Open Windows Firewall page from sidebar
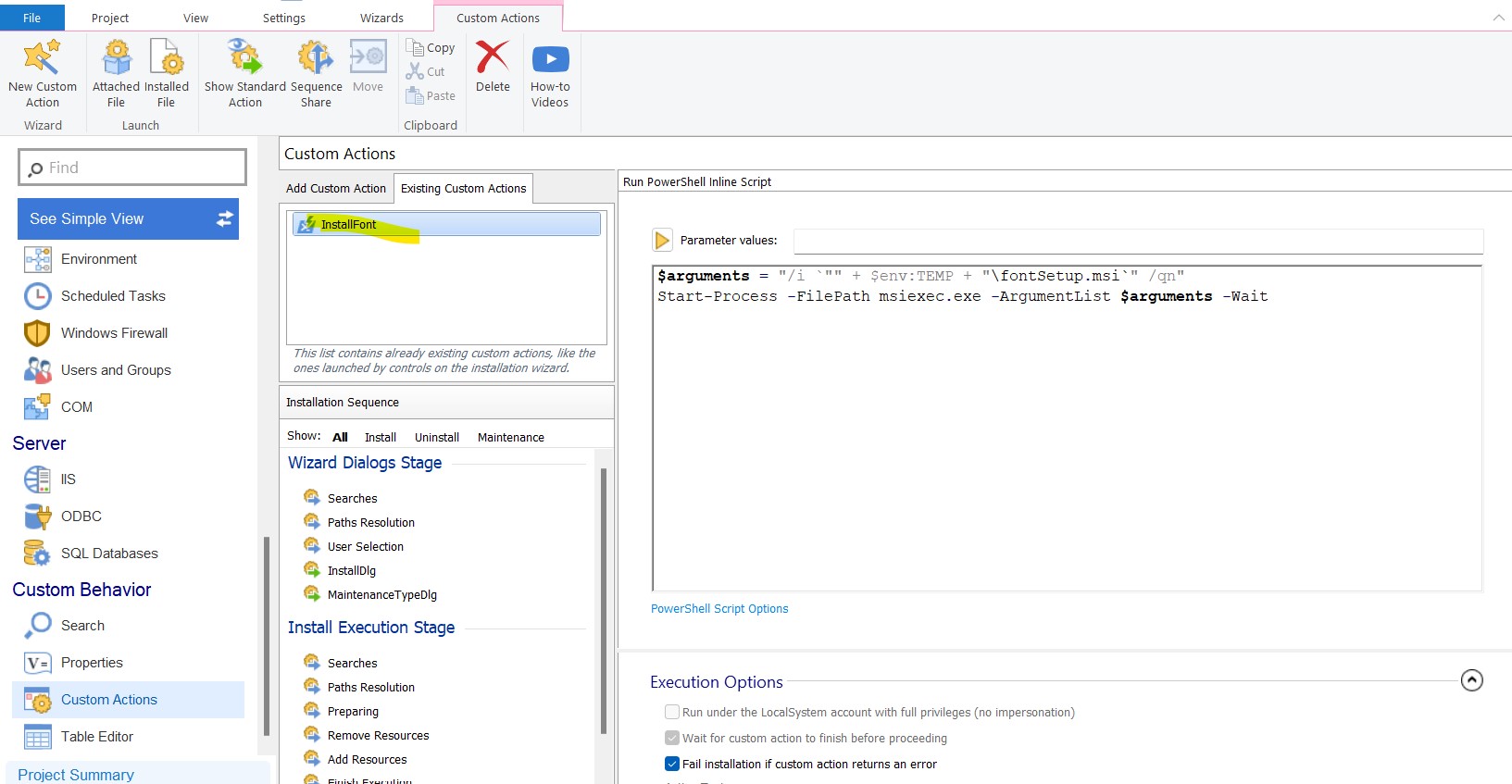 pyautogui.click(x=114, y=333)
